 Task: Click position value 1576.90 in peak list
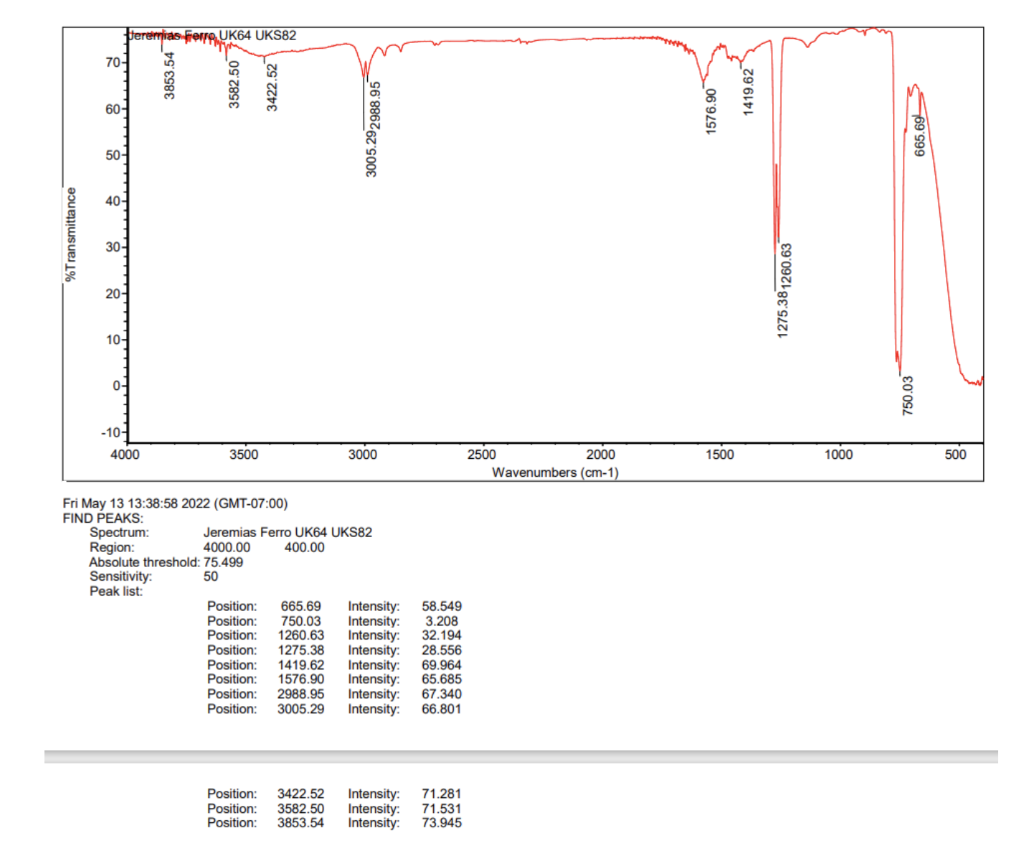pyautogui.click(x=301, y=679)
